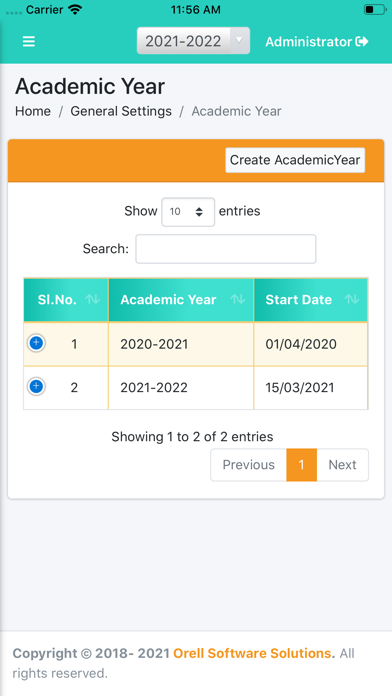
Task: Sort by Sl.No. column arrows
Action: [92, 300]
